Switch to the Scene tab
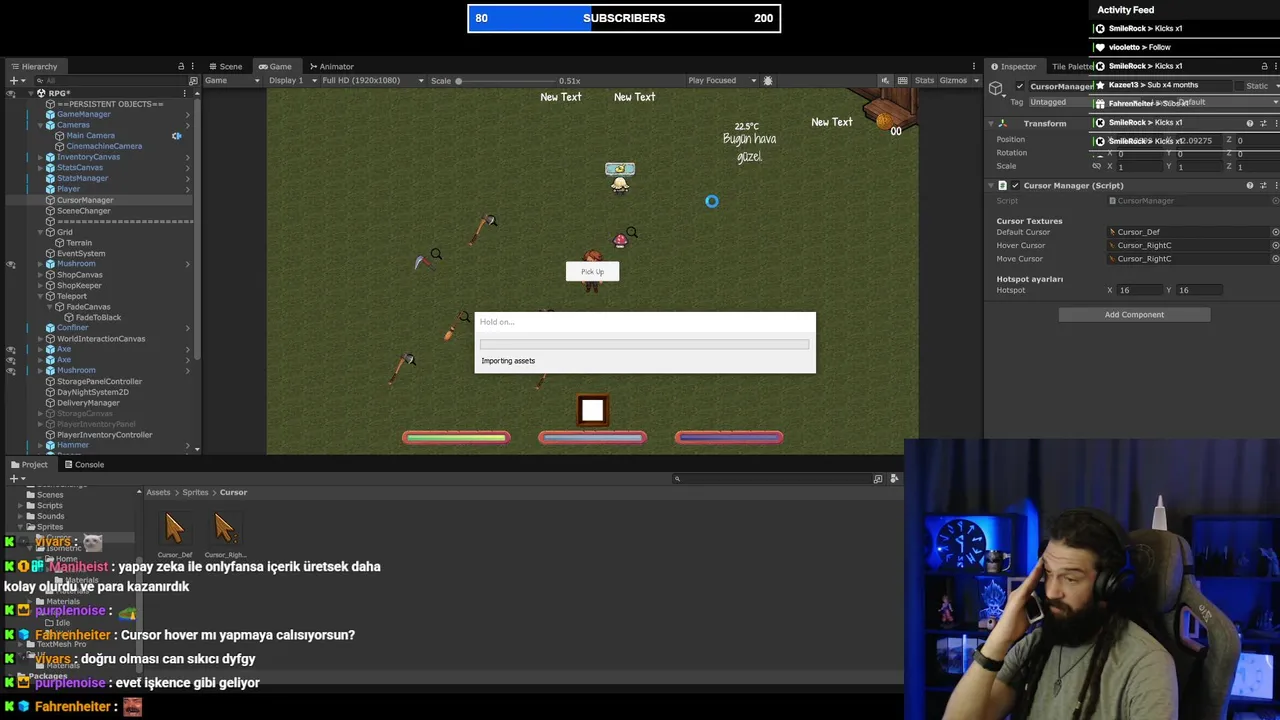1280x720 pixels. point(225,66)
